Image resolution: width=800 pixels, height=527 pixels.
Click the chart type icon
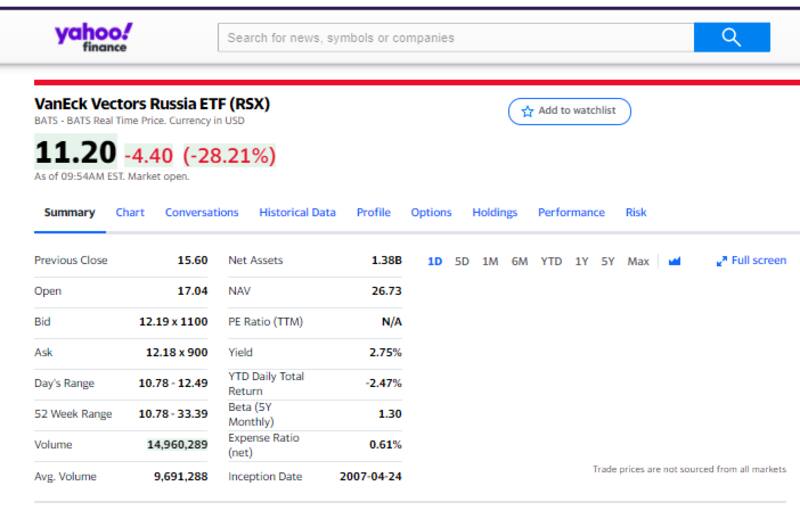coord(674,261)
